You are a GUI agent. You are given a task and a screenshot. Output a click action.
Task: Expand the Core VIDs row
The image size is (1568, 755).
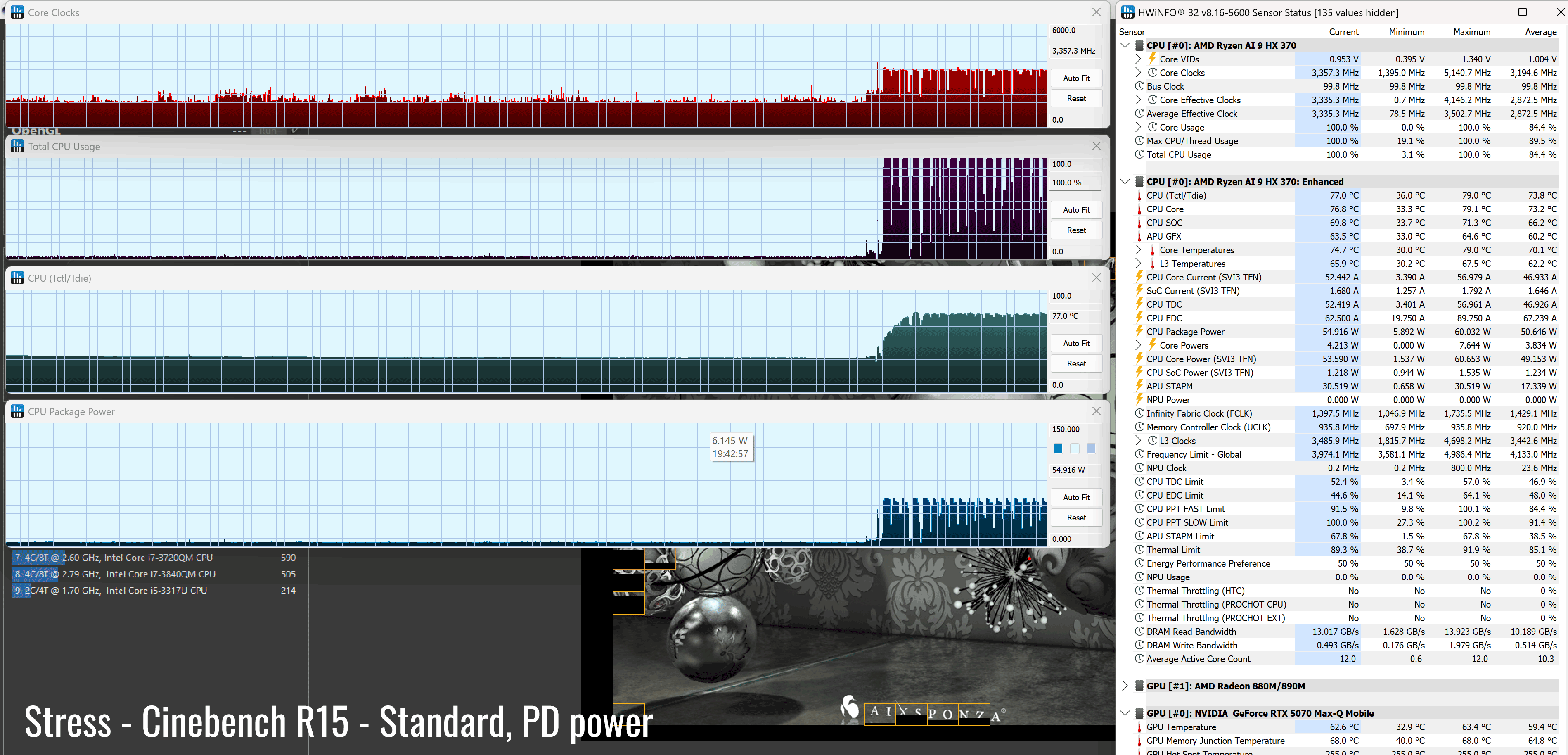coord(1138,59)
